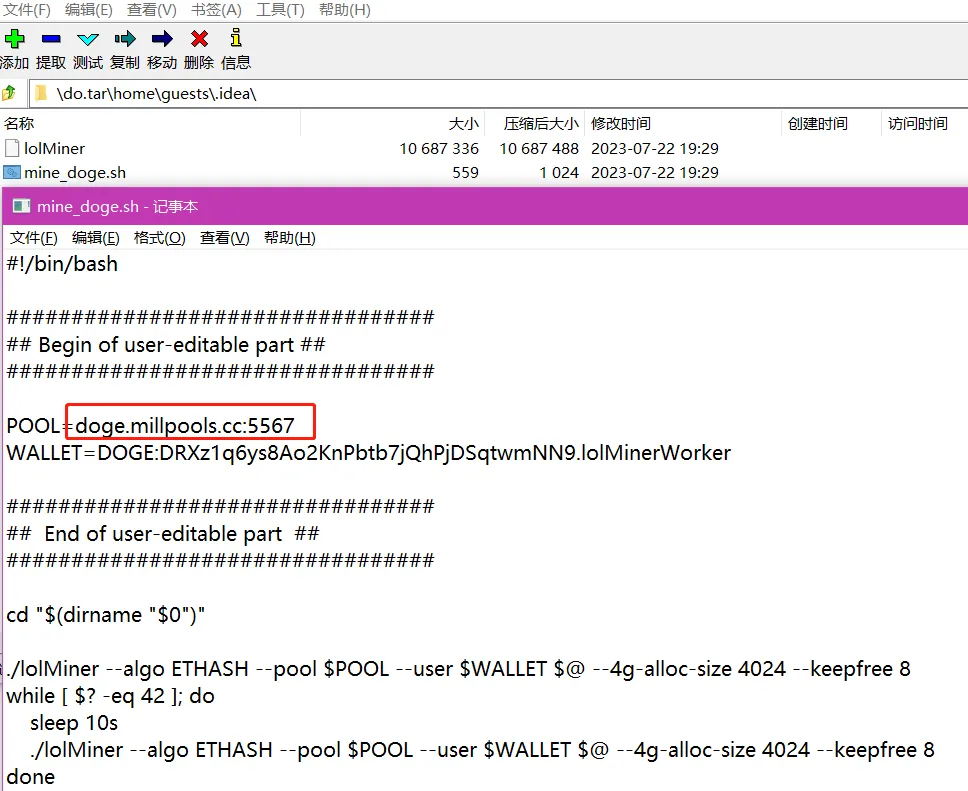Open Notepad Format (格式) menu
The image size is (968, 791).
click(159, 238)
